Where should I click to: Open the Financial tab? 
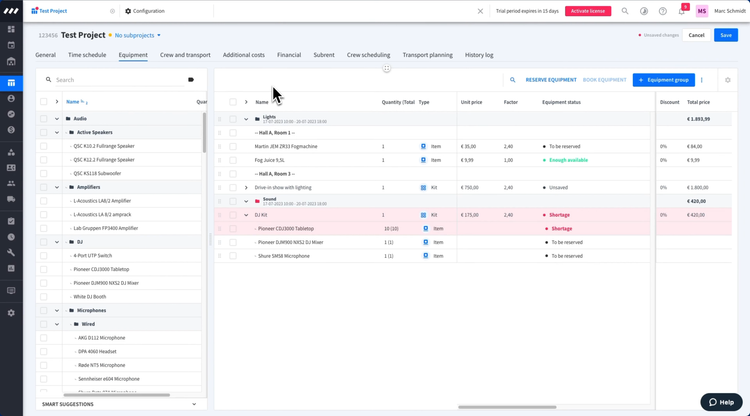pos(289,55)
